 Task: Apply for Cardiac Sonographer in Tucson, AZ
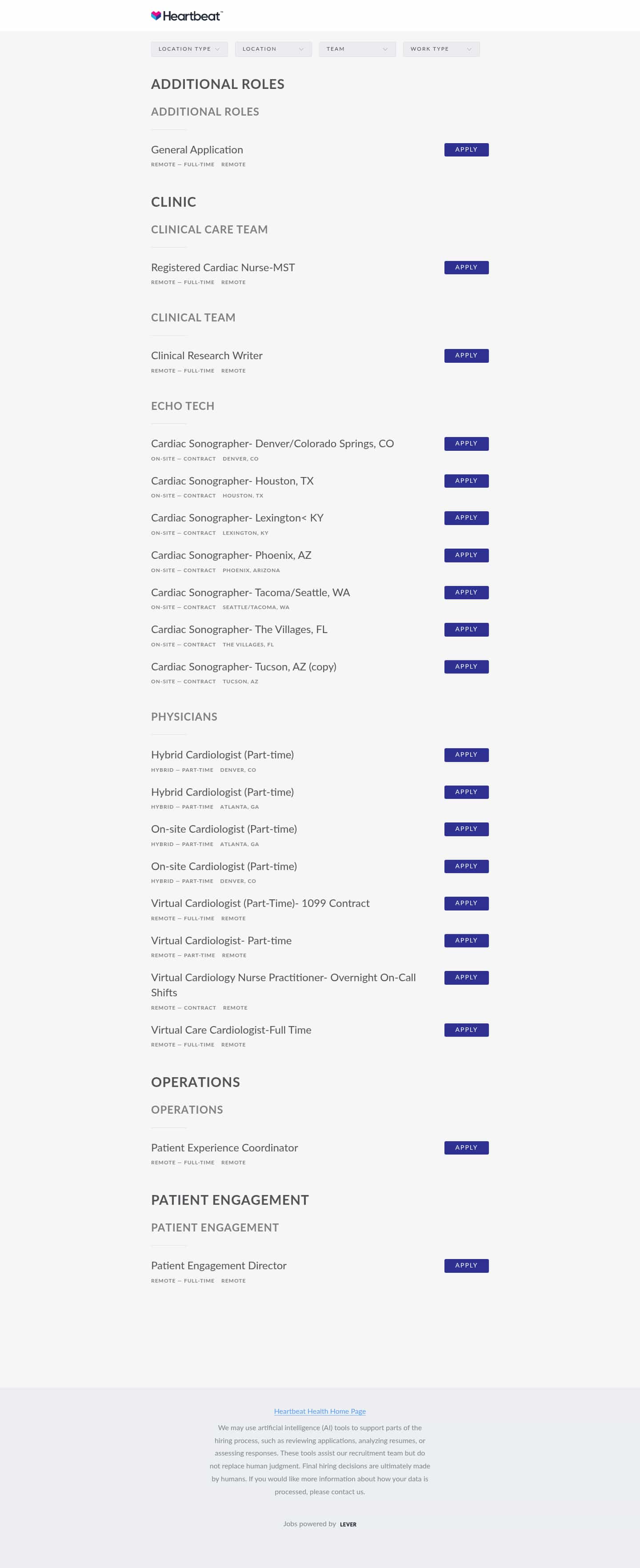tap(466, 666)
